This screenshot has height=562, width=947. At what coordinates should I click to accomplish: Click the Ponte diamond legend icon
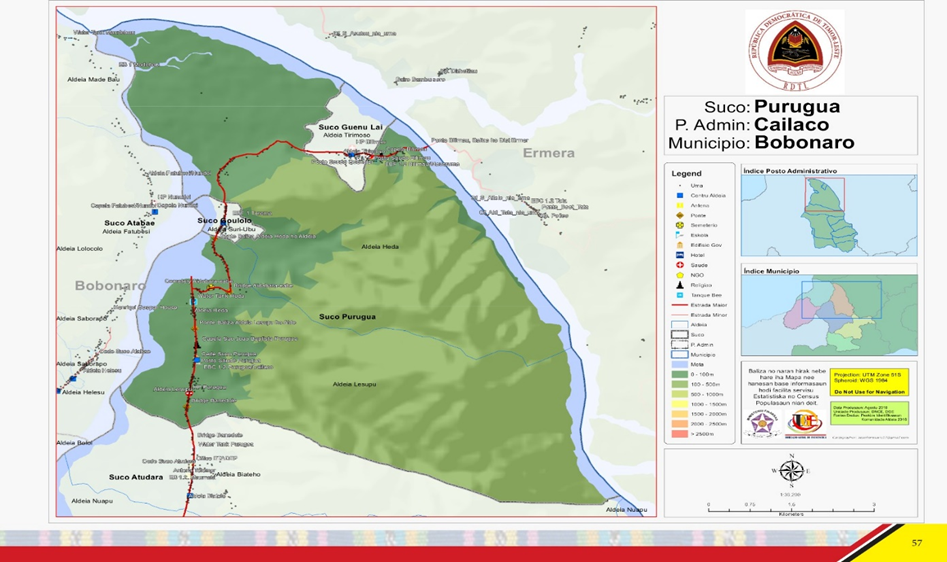tap(680, 215)
